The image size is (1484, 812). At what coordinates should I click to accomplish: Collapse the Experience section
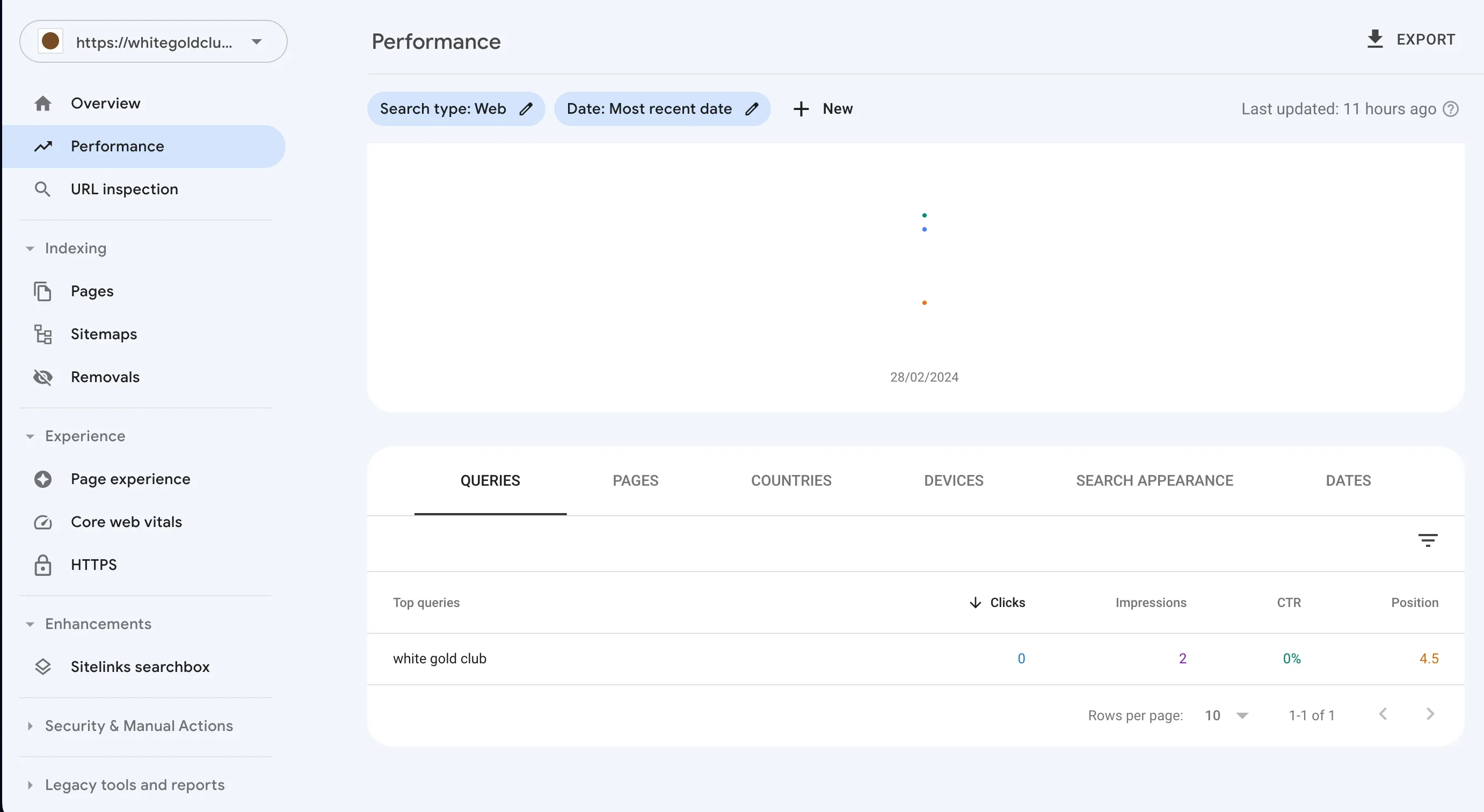30,436
